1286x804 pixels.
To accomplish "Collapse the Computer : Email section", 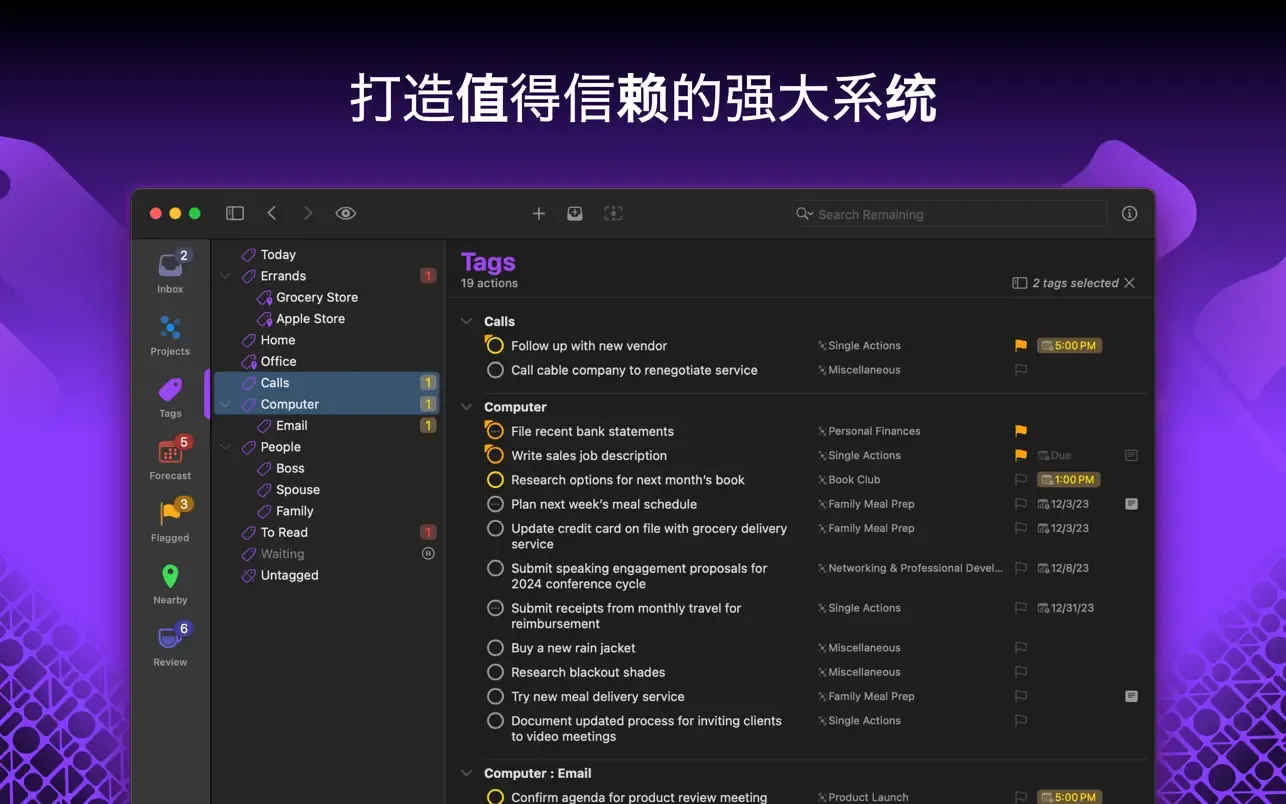I will [x=466, y=773].
